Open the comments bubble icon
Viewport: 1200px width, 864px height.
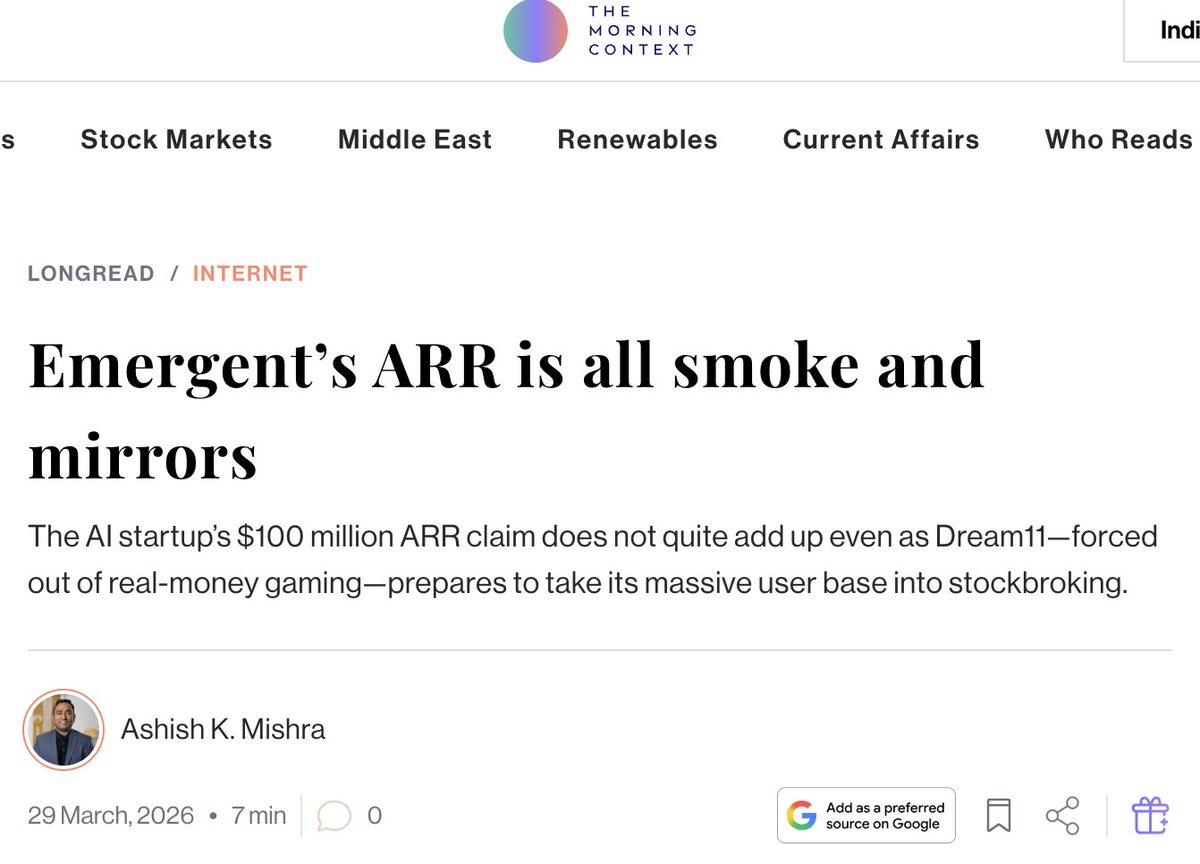click(334, 816)
